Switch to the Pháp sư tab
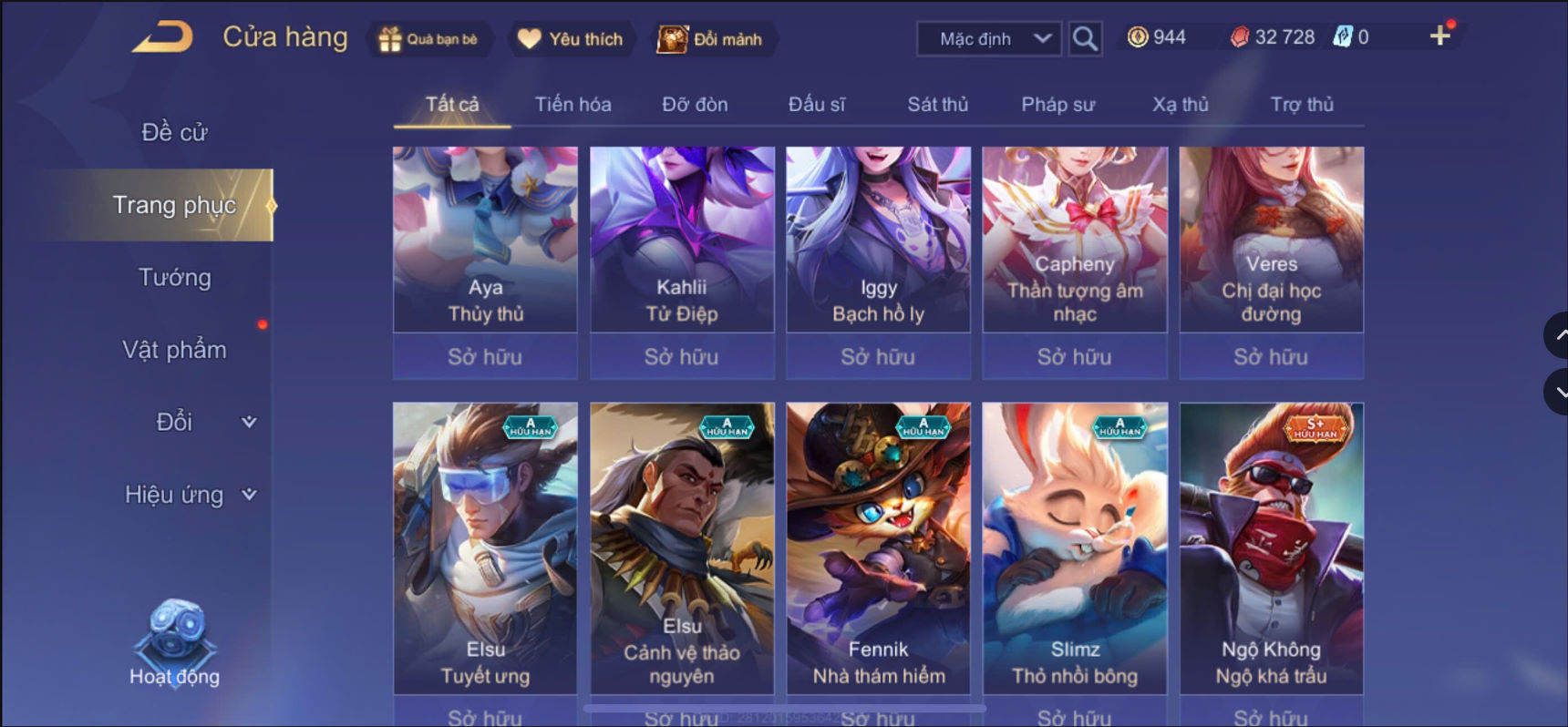 click(1057, 105)
